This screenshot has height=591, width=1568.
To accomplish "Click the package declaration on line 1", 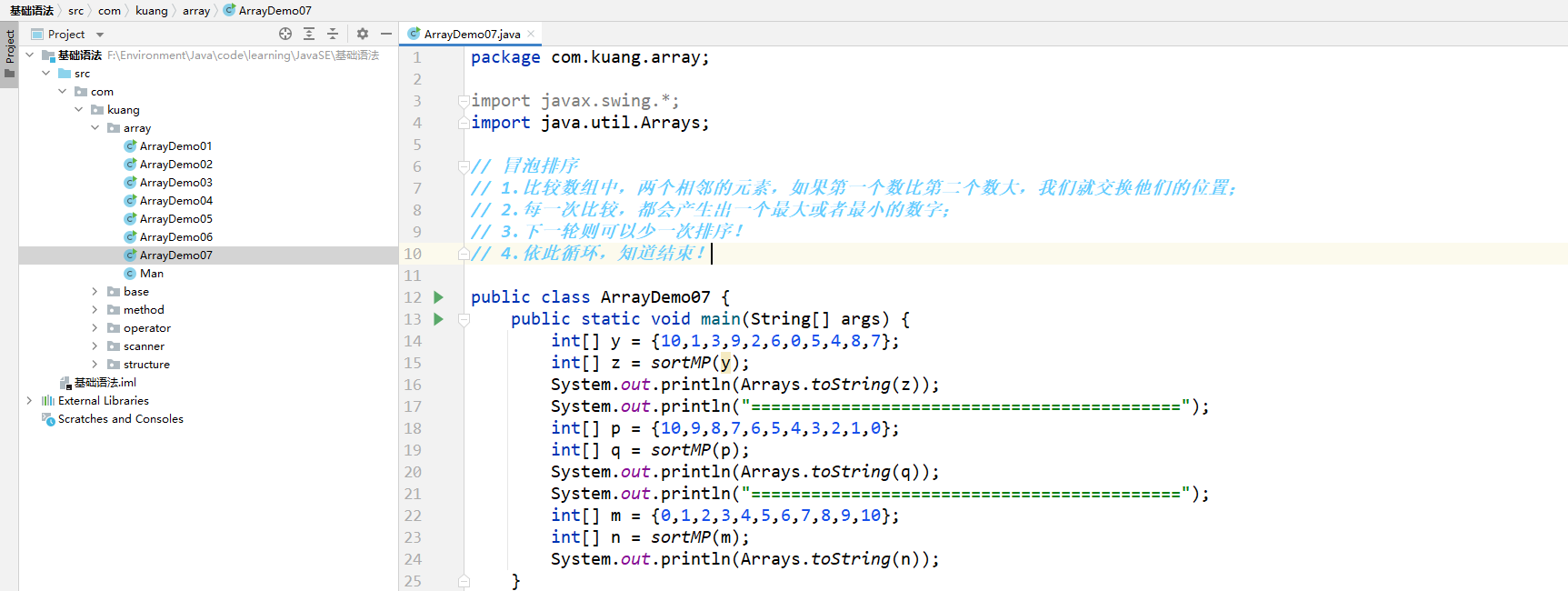I will tap(590, 57).
